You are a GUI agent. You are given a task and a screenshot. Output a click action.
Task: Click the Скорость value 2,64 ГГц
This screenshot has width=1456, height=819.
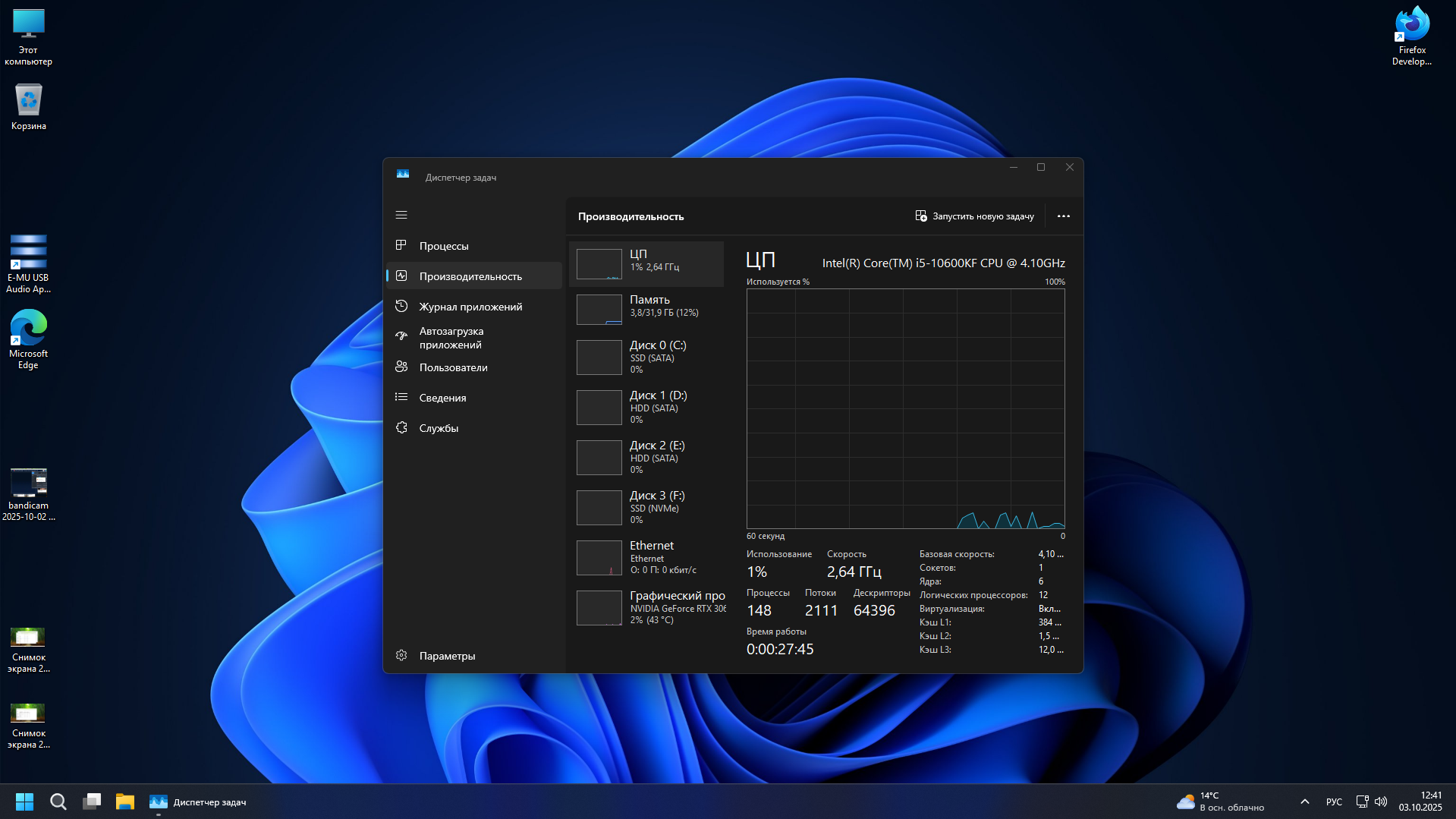point(854,572)
